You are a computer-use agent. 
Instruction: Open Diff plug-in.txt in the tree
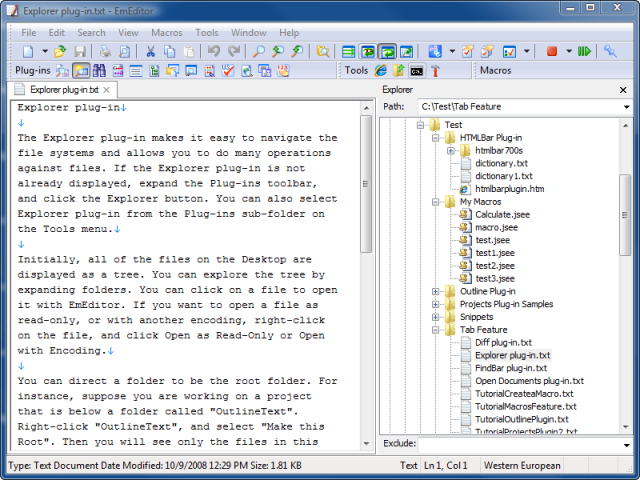point(503,343)
